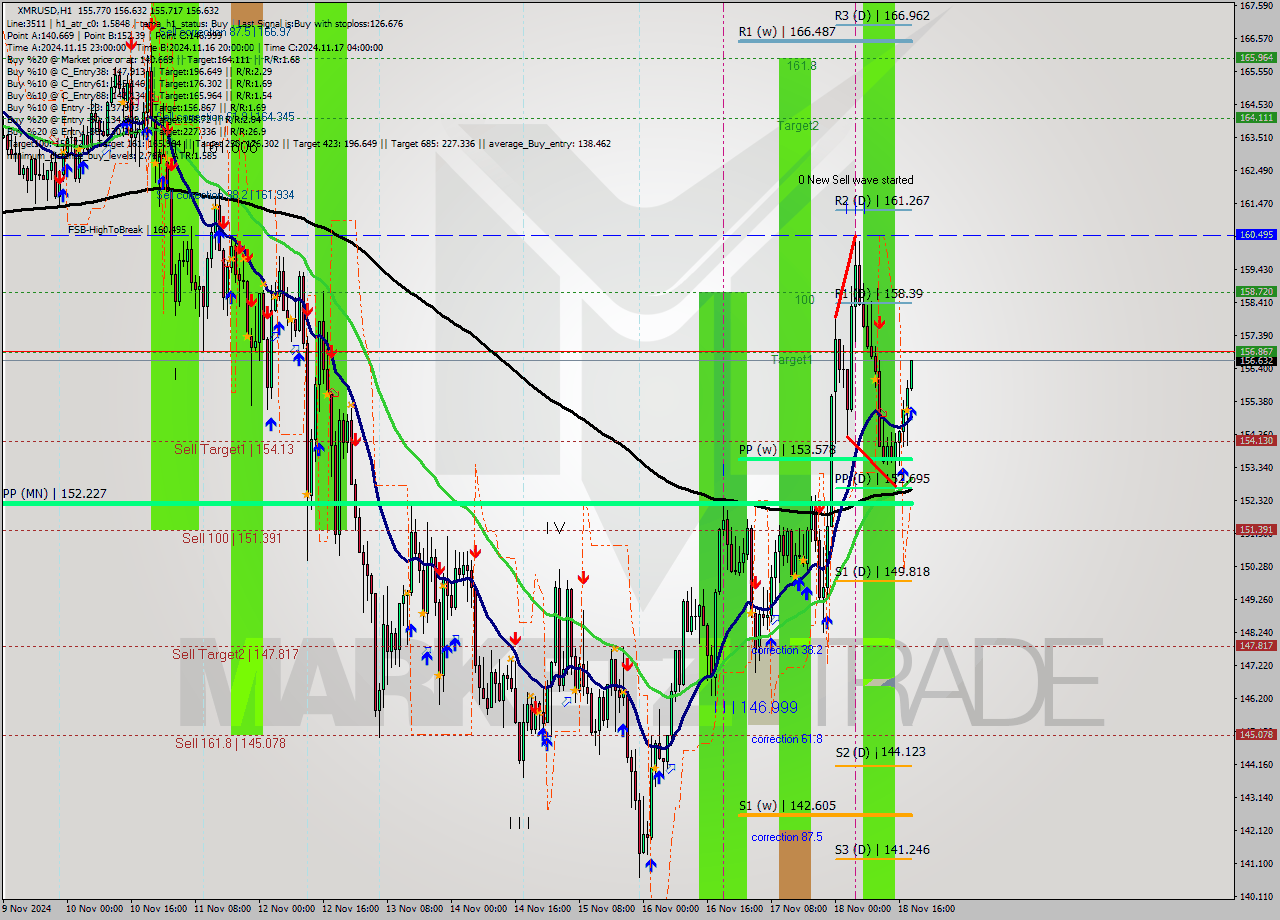Viewport: 1280px width, 920px height.
Task: Click the average_Buy_entry: 138.462 info text
Action: (550, 144)
